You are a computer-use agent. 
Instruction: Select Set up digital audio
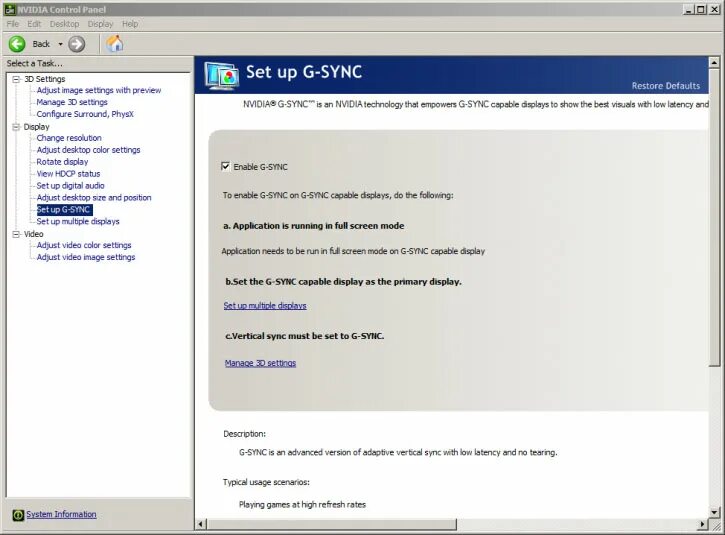tap(71, 185)
